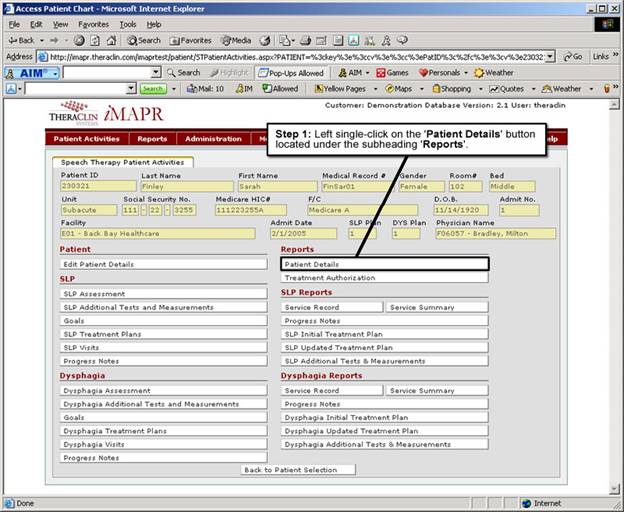Open SLP Treatment Plans activity

pyautogui.click(x=162, y=334)
